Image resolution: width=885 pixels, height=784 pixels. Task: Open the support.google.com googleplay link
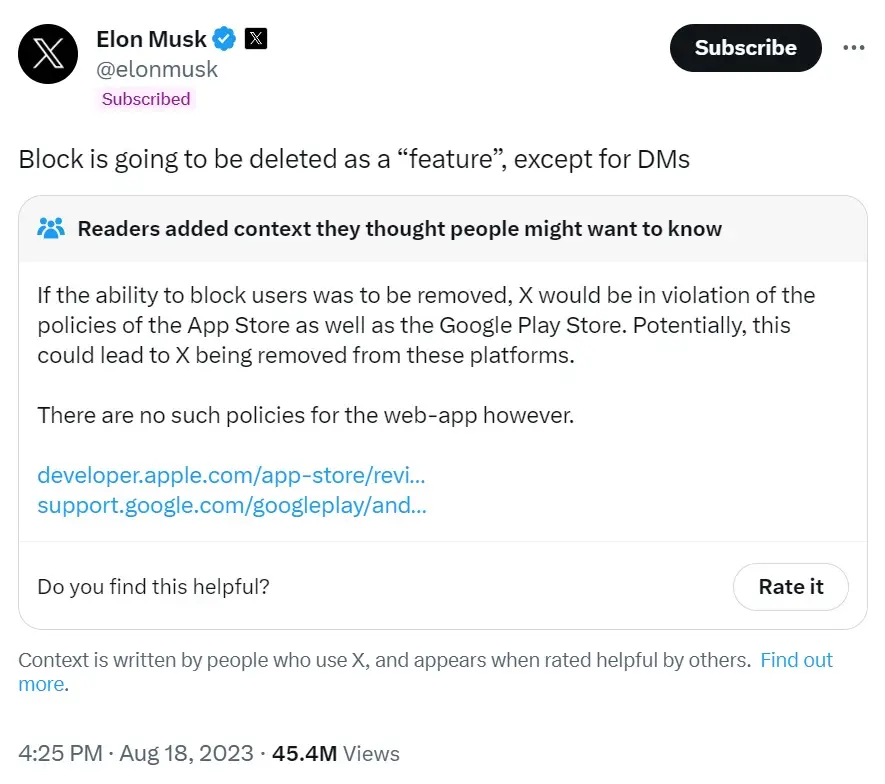pos(231,505)
